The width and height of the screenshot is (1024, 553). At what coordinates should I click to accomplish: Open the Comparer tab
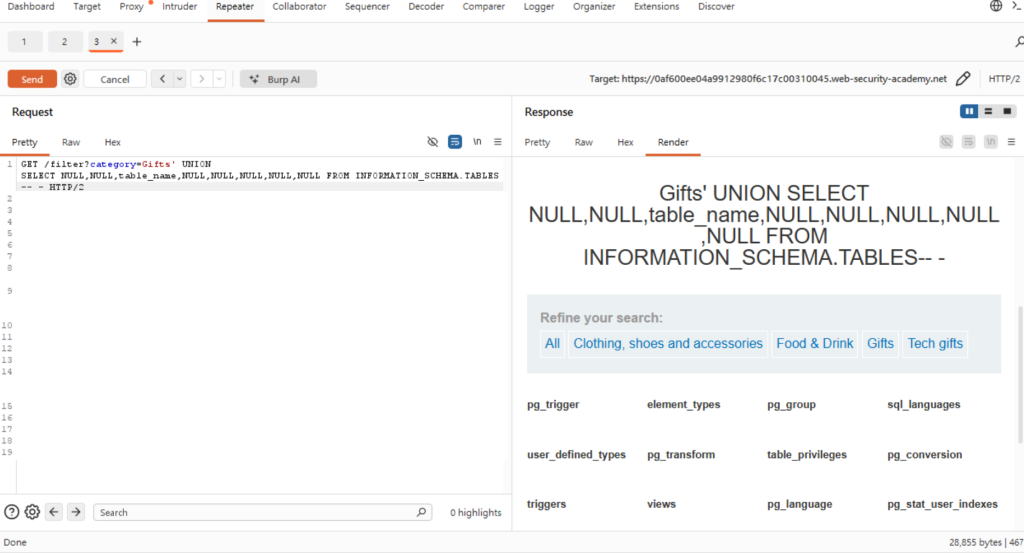[483, 7]
